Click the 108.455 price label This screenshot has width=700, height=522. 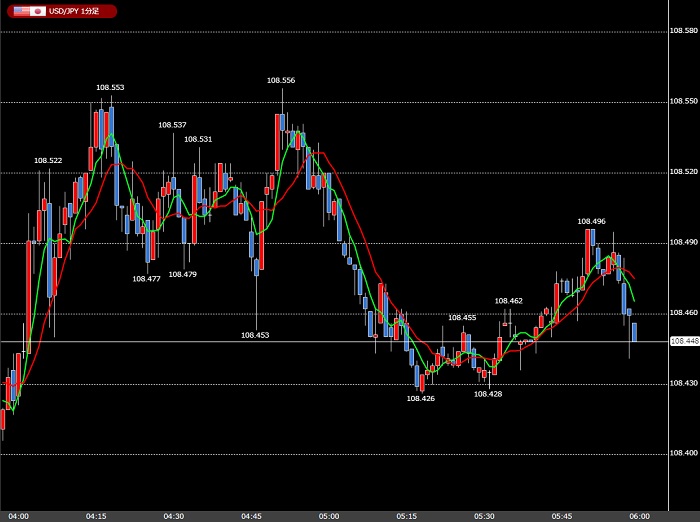[462, 318]
